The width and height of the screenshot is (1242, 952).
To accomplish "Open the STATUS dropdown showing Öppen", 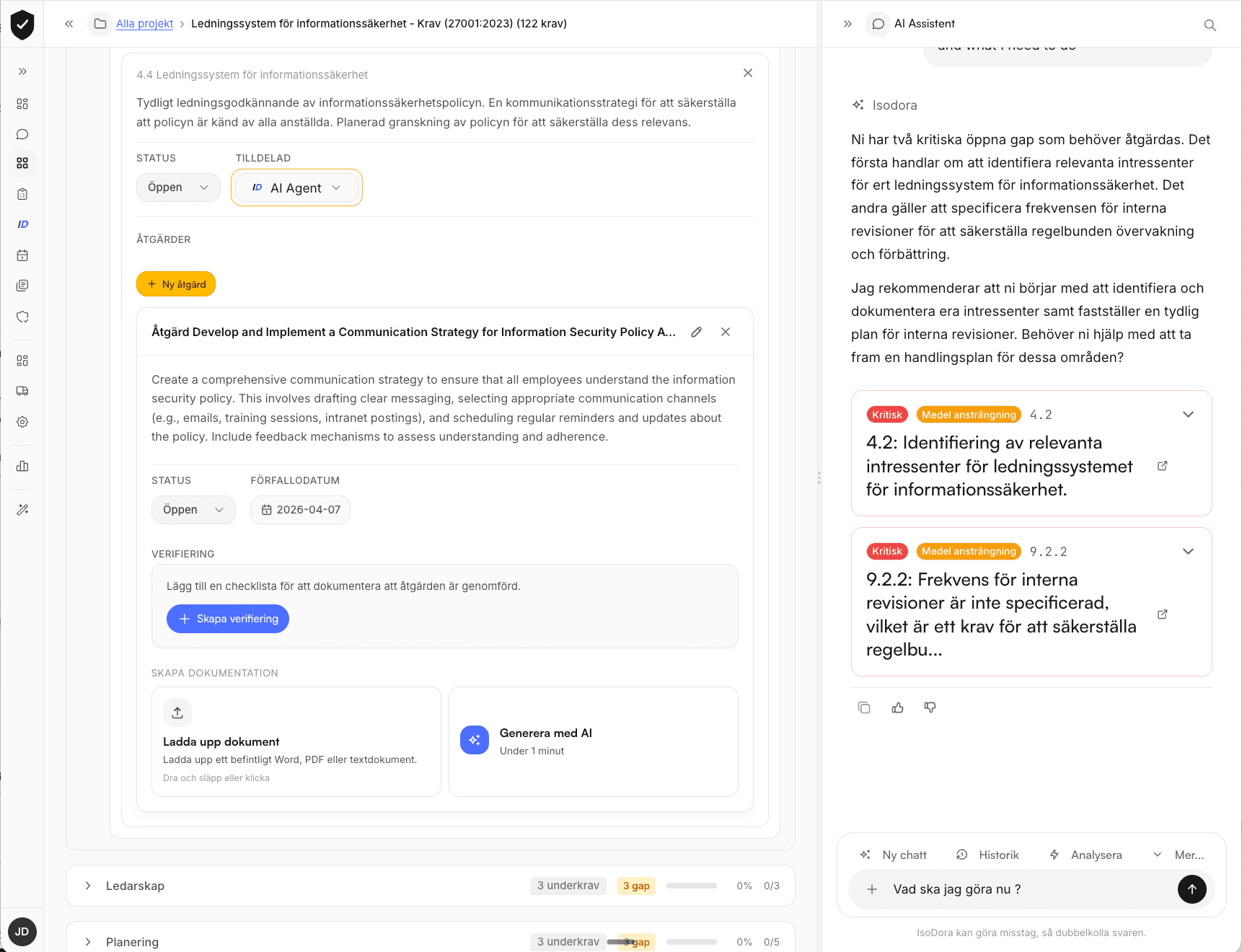I will pyautogui.click(x=178, y=188).
